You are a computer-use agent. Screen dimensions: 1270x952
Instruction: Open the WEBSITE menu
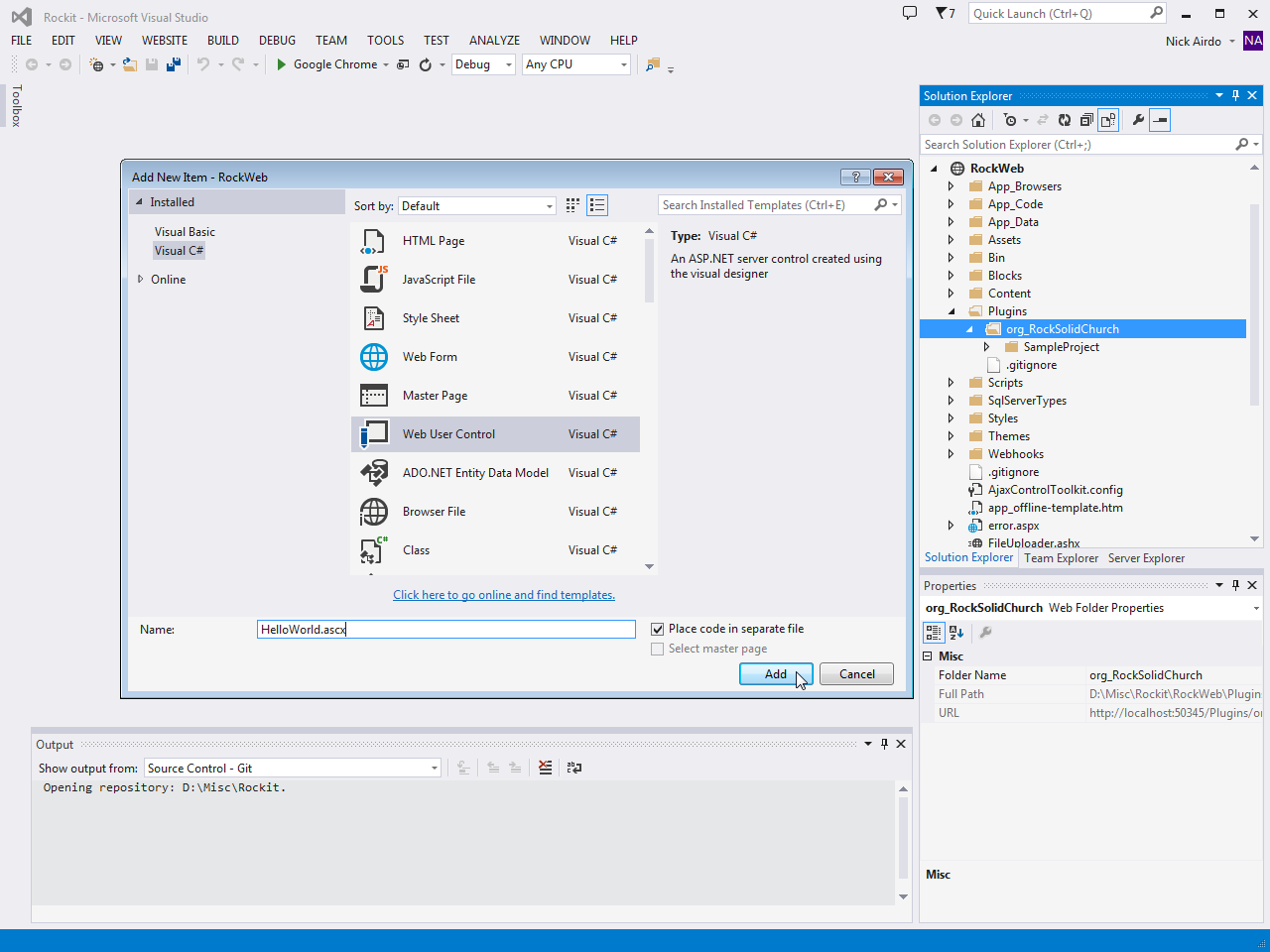[x=165, y=41]
